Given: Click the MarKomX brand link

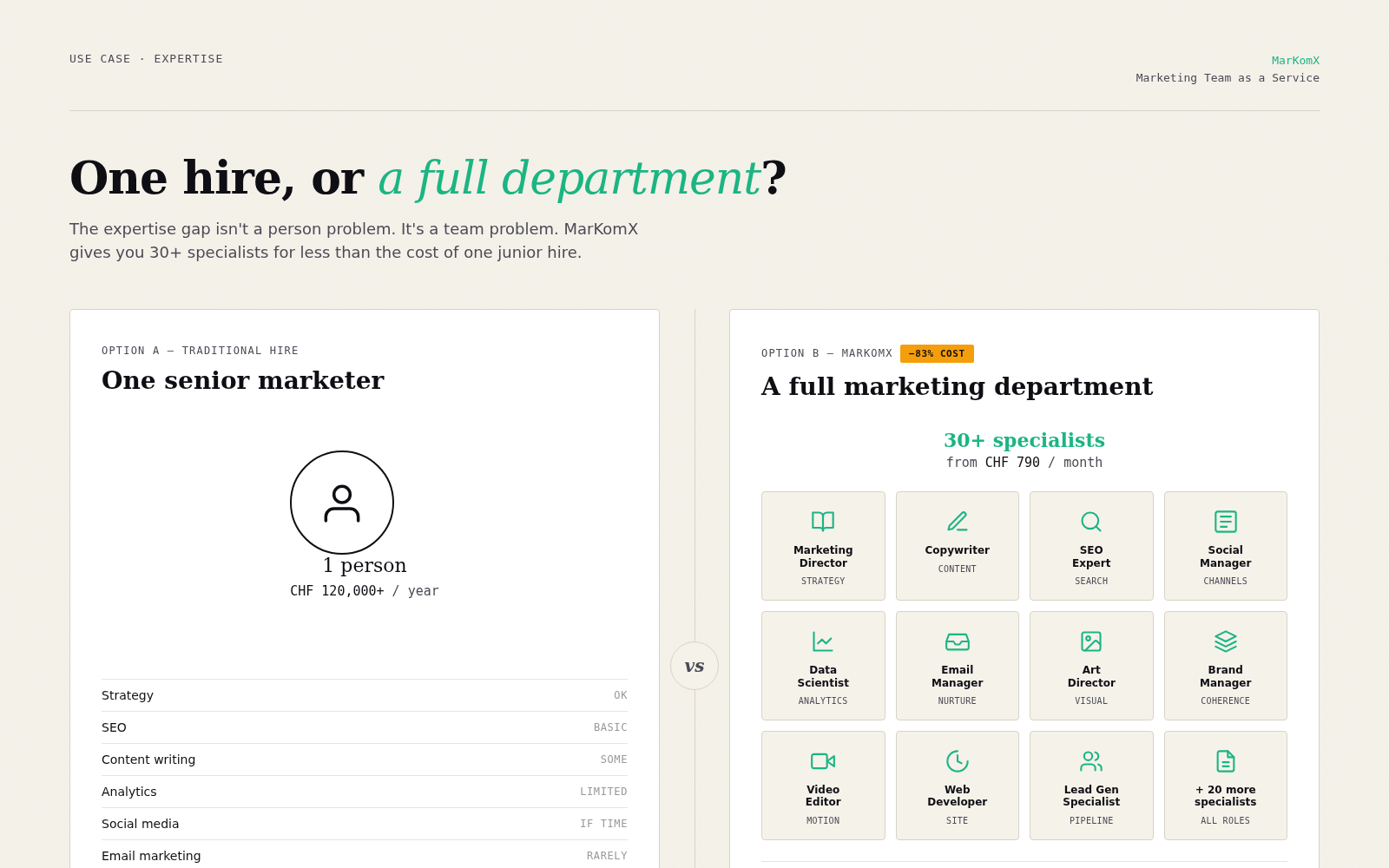Looking at the screenshot, I should click(1295, 60).
